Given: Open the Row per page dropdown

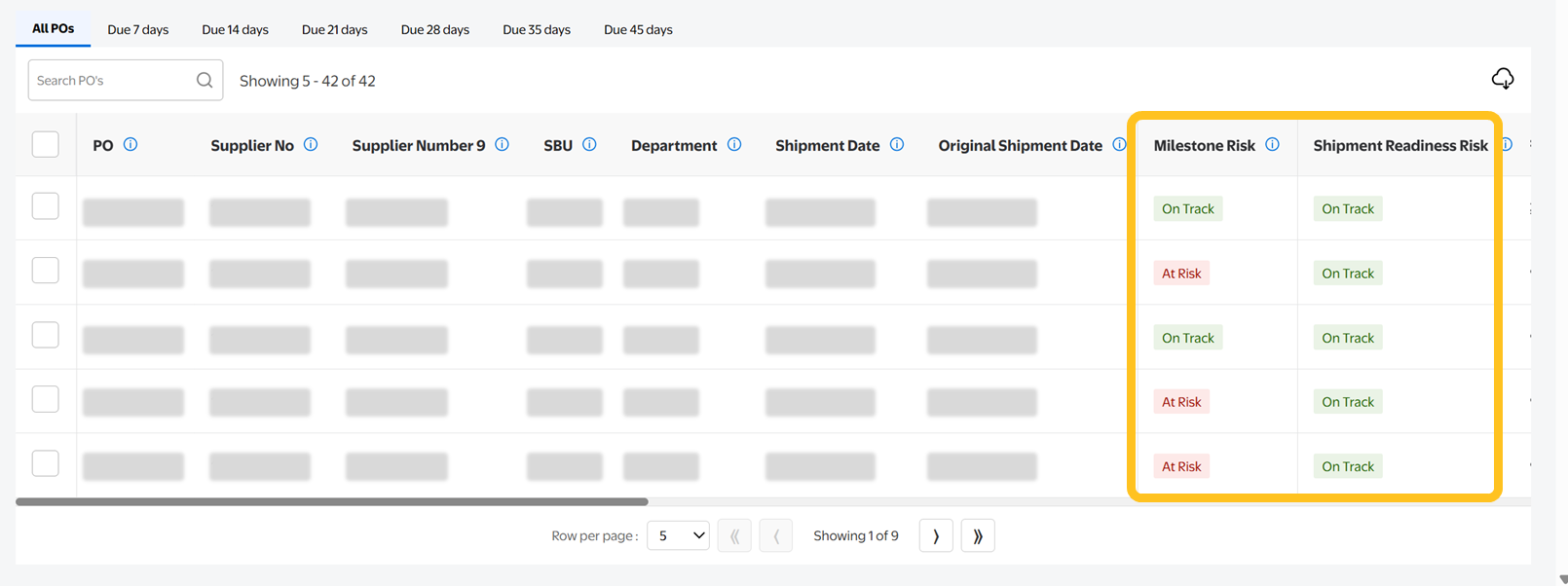Looking at the screenshot, I should pos(678,536).
